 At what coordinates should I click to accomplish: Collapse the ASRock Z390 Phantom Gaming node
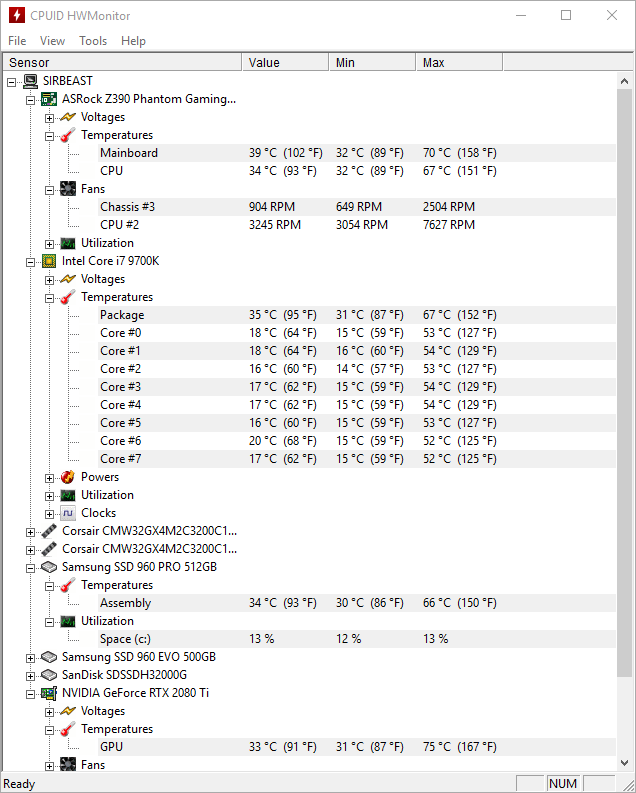coord(31,100)
